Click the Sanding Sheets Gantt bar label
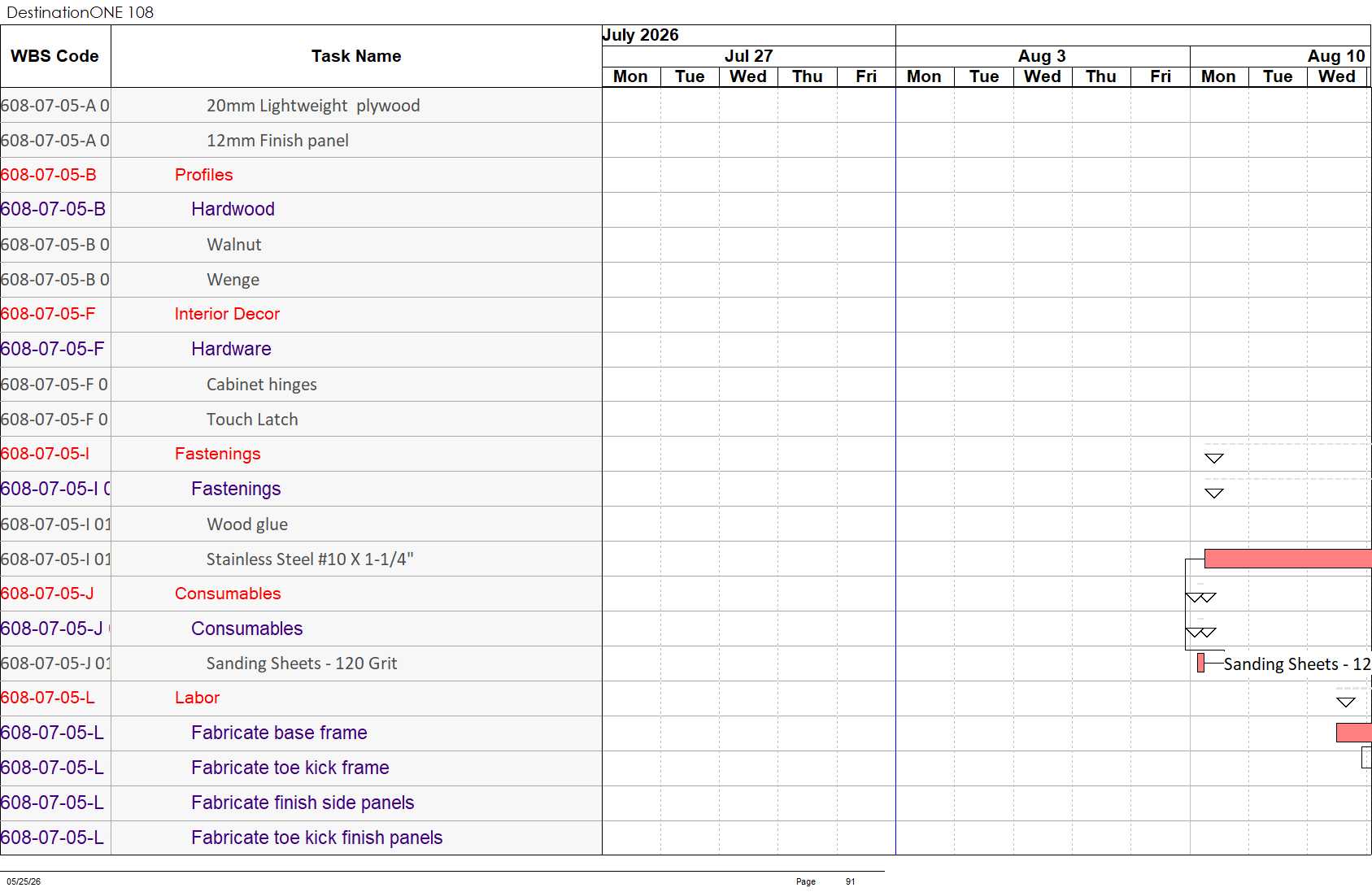The image size is (1372, 892). click(x=1297, y=664)
